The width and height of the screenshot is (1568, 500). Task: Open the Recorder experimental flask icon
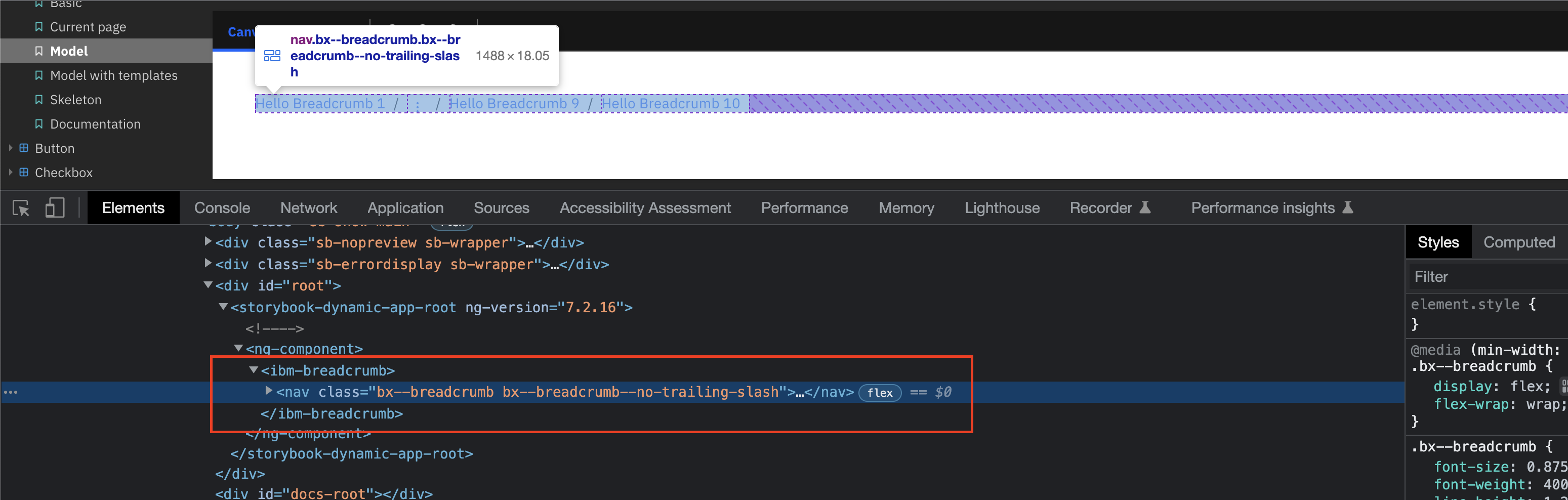tap(1145, 207)
